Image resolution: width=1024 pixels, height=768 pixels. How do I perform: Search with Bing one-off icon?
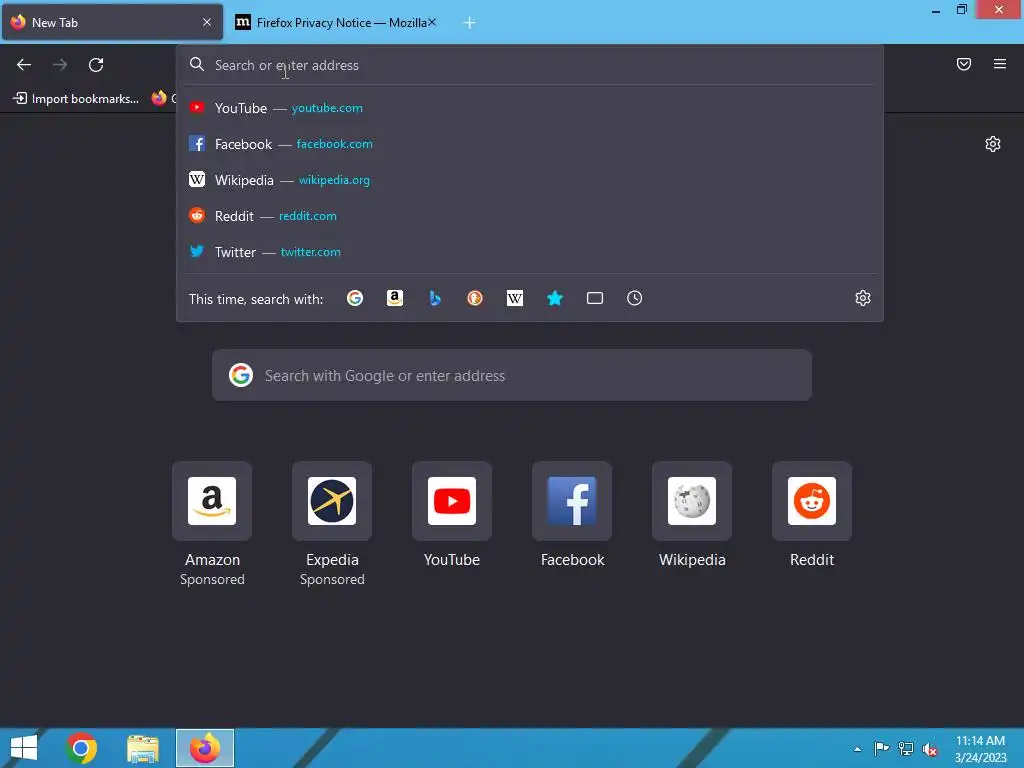[x=435, y=298]
